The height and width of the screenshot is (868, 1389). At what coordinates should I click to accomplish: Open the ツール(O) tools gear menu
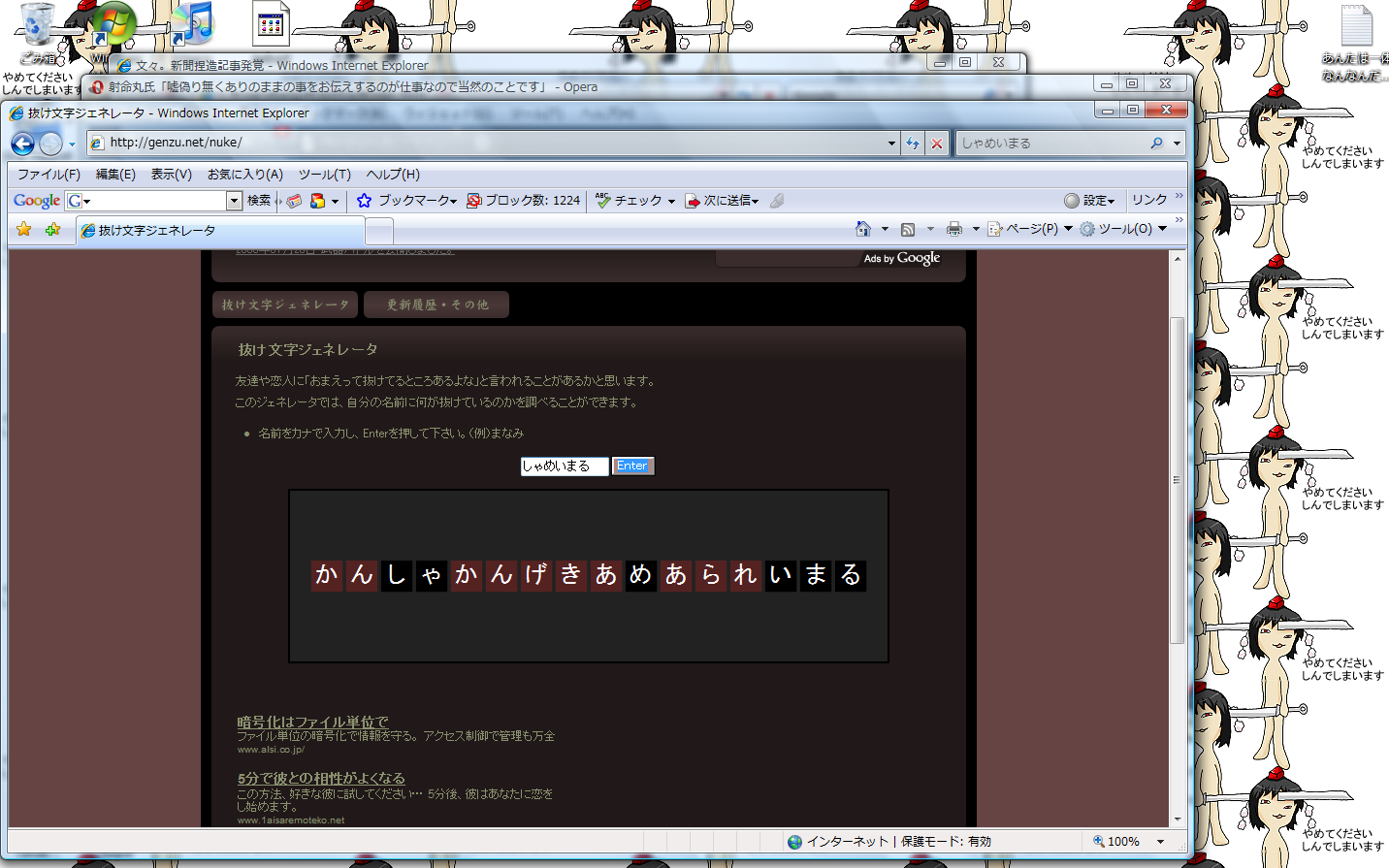[x=1123, y=229]
